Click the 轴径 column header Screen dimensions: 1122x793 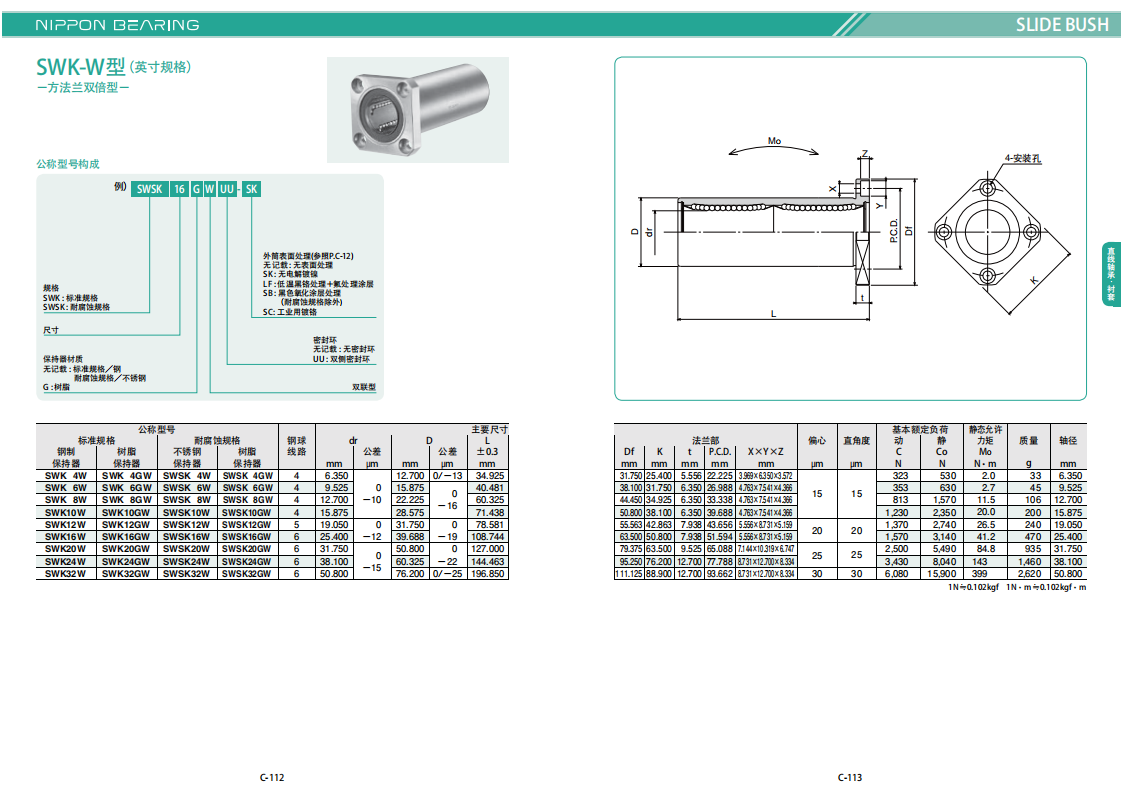pyautogui.click(x=1068, y=440)
